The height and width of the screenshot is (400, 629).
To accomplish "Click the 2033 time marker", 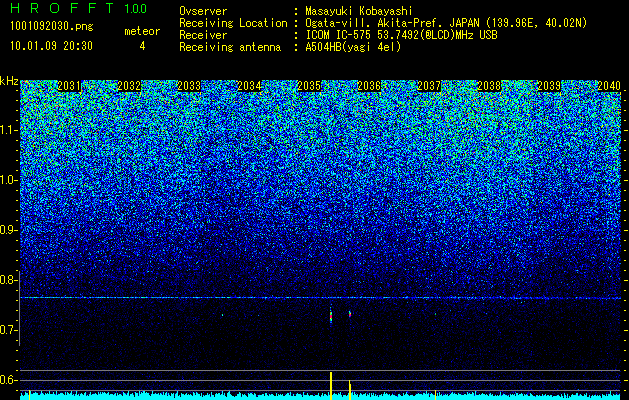I will 189,86.
